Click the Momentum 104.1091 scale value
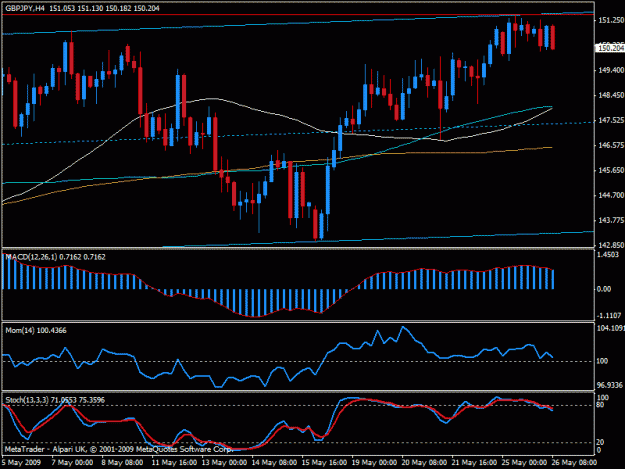The image size is (625, 469). tap(611, 328)
